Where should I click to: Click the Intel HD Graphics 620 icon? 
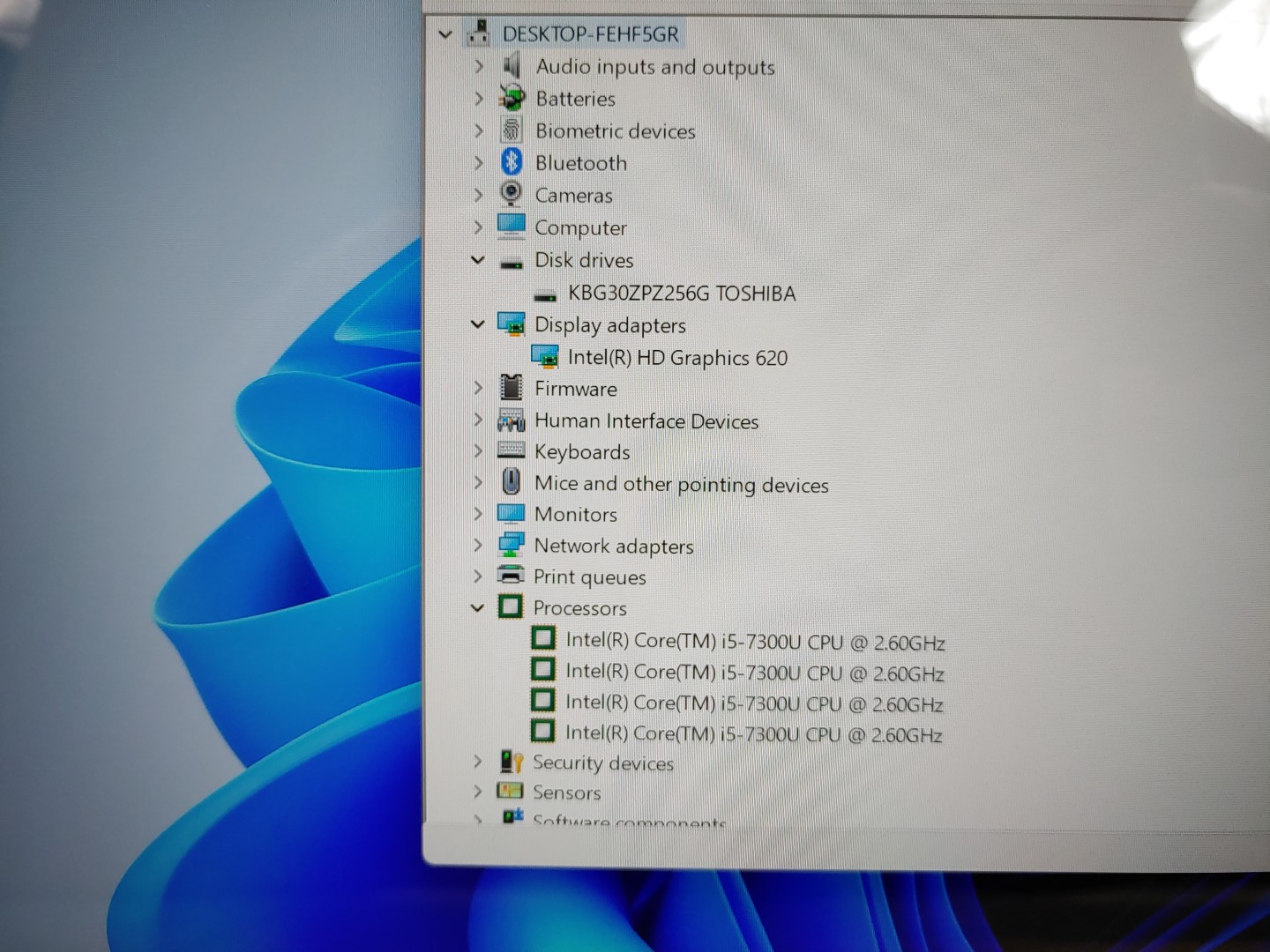(544, 355)
